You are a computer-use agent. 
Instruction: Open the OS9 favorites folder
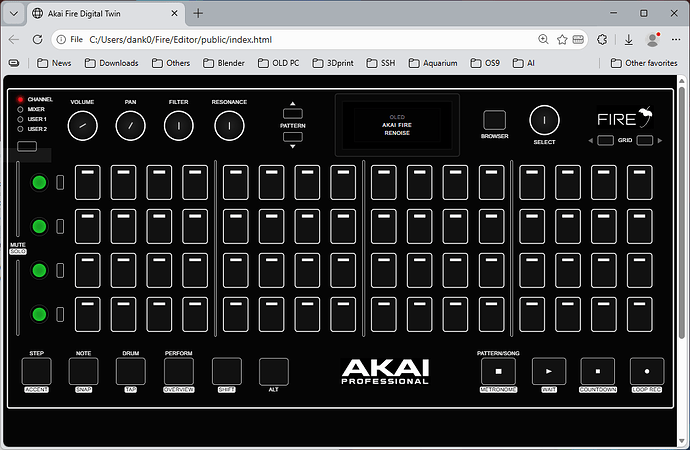(485, 63)
